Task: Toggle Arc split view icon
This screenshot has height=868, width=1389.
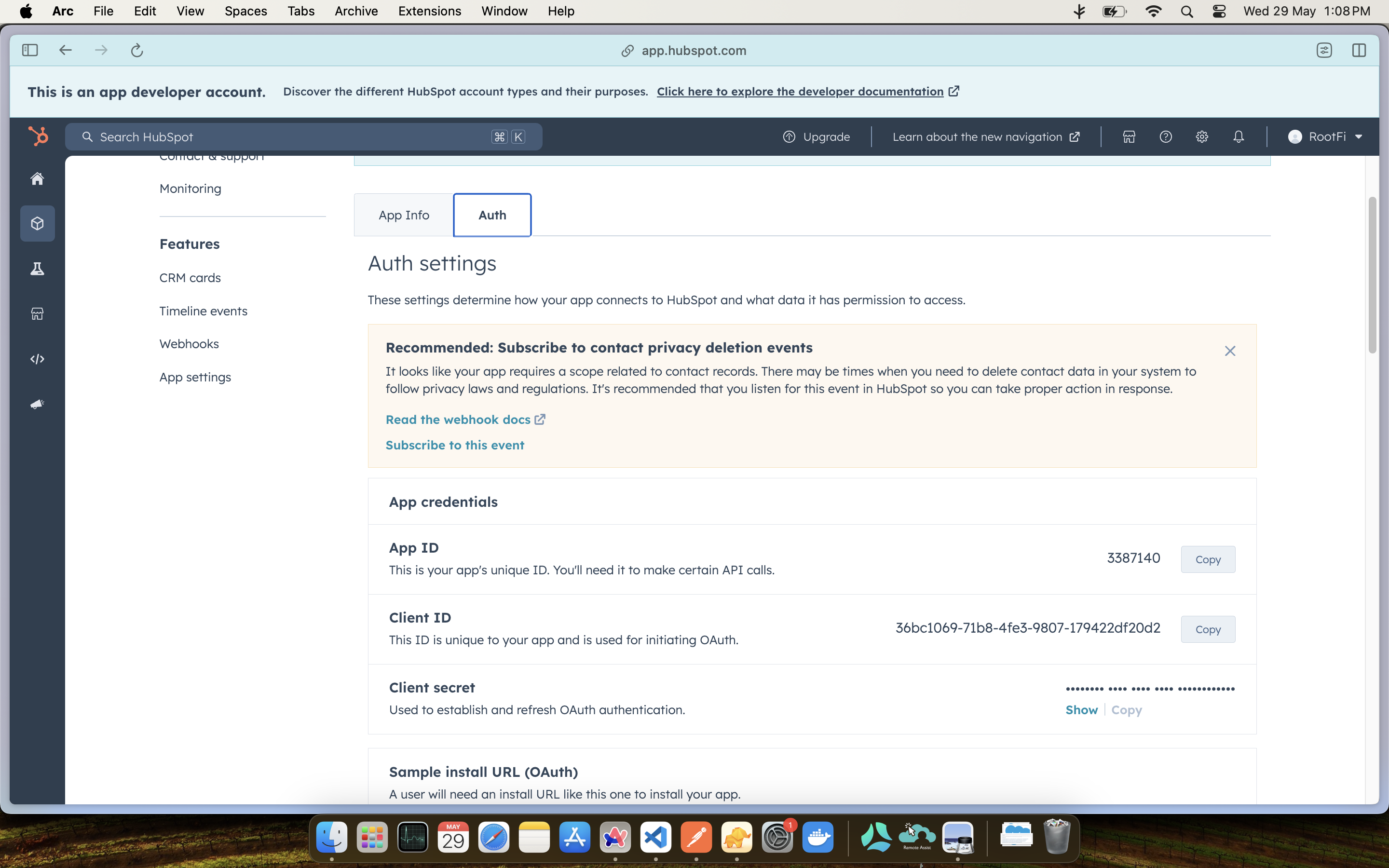Action: pos(1359,51)
